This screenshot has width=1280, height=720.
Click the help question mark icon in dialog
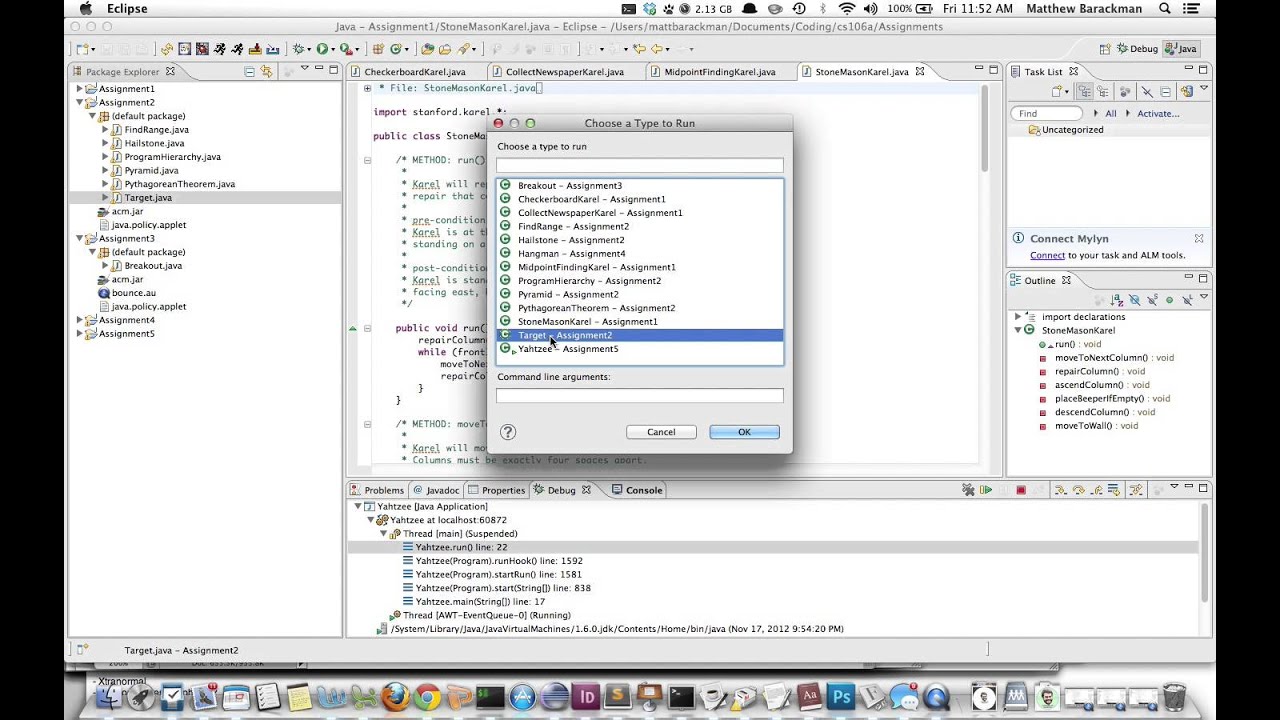(508, 432)
